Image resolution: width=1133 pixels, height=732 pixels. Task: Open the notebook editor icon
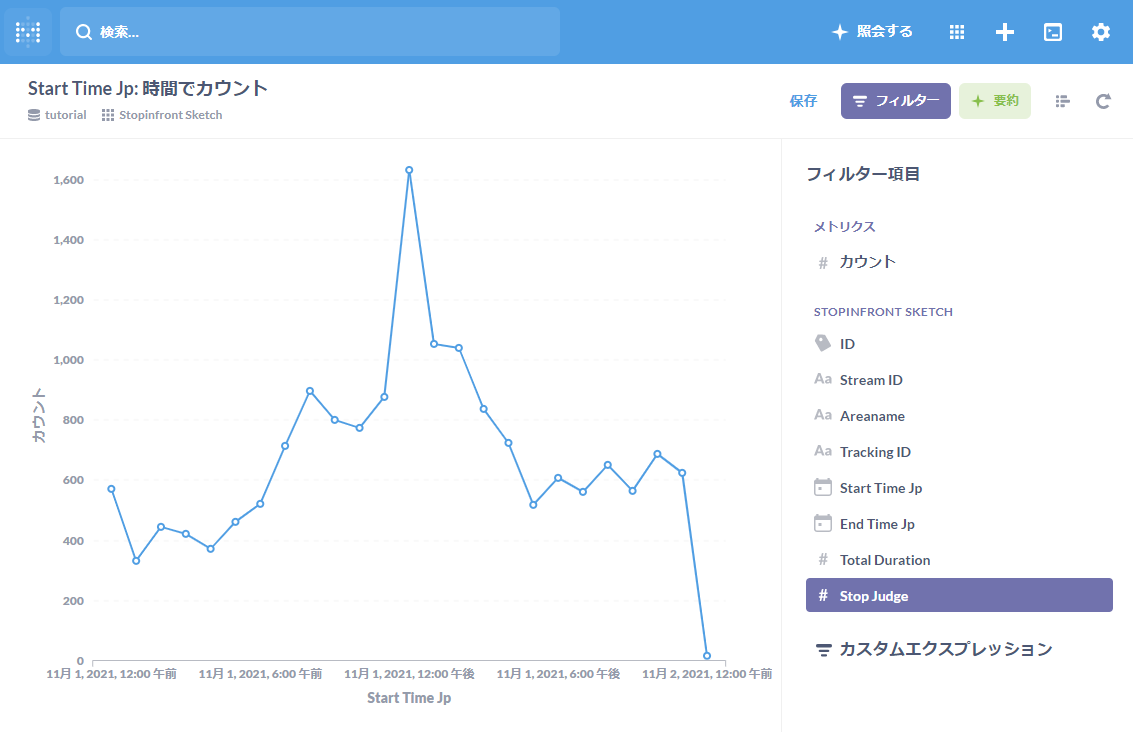pyautogui.click(x=1062, y=101)
